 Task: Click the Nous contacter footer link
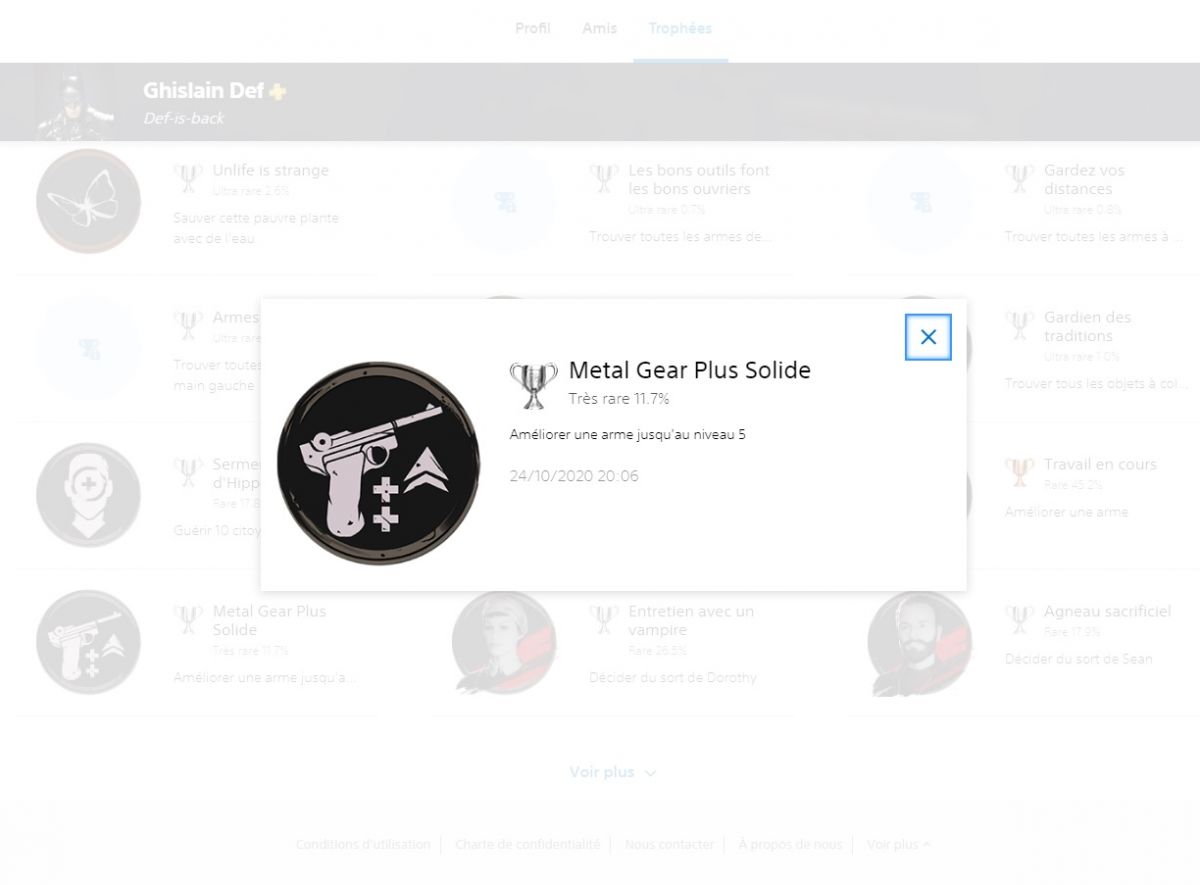click(670, 844)
